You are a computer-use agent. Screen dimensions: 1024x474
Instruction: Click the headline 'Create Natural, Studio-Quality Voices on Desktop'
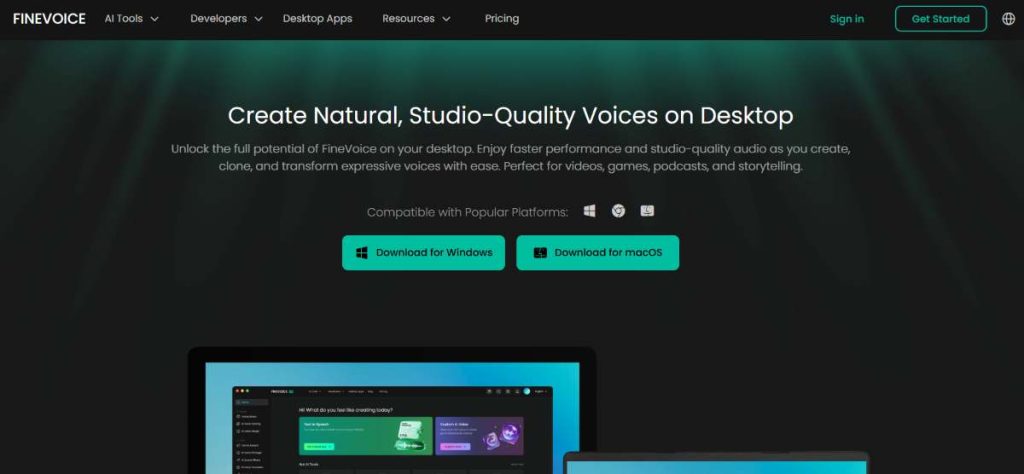511,116
